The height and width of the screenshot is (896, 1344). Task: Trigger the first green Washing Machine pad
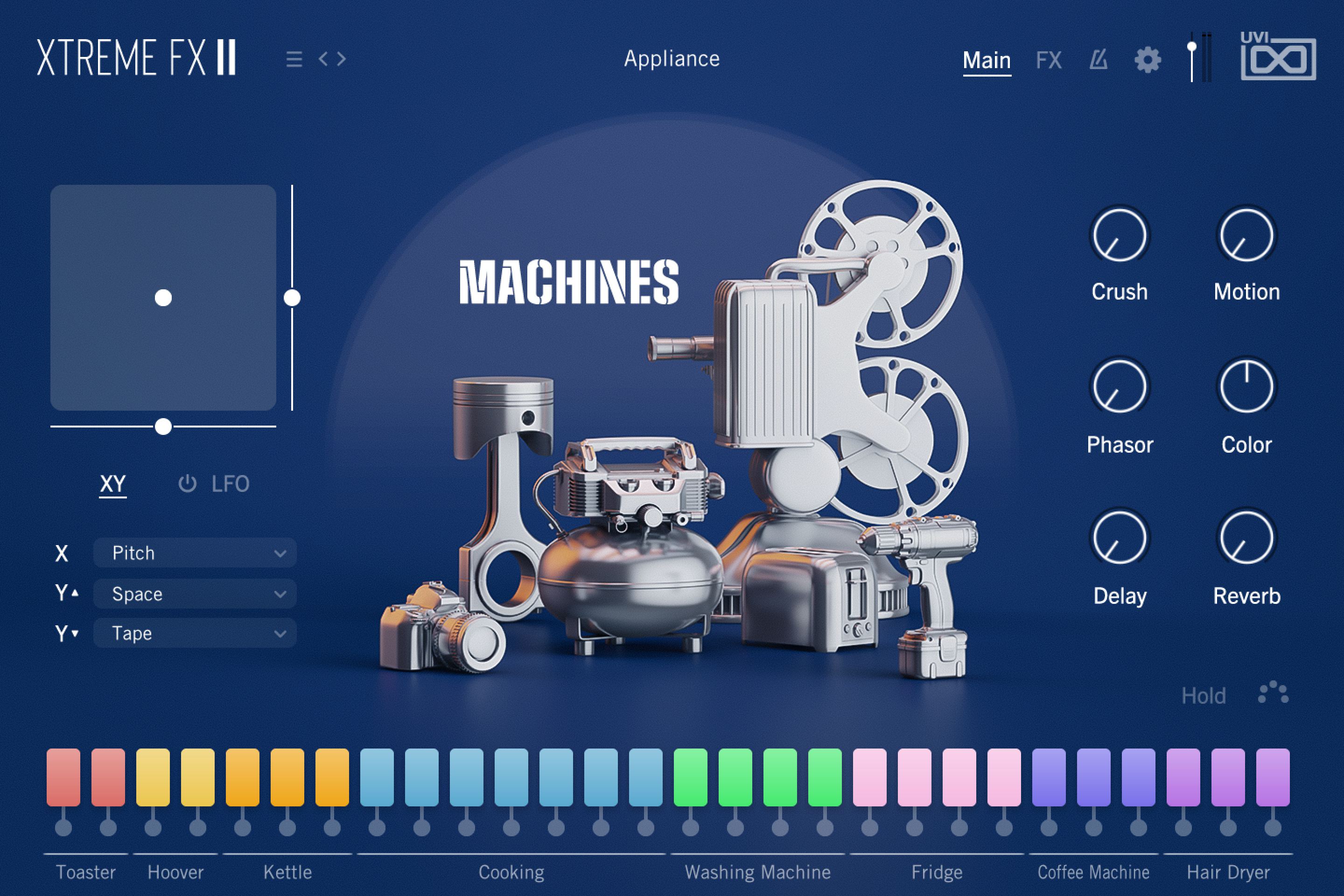(690, 777)
